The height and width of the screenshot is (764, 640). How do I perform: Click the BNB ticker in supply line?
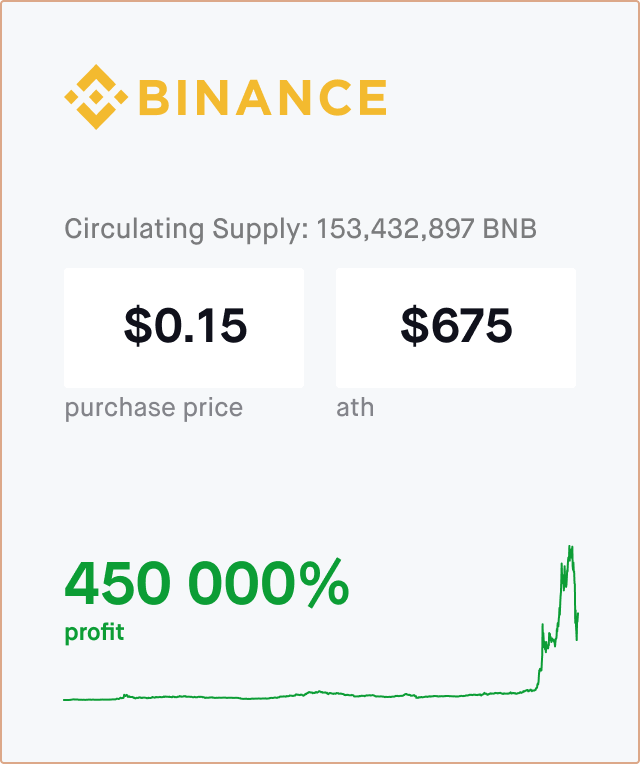510,229
